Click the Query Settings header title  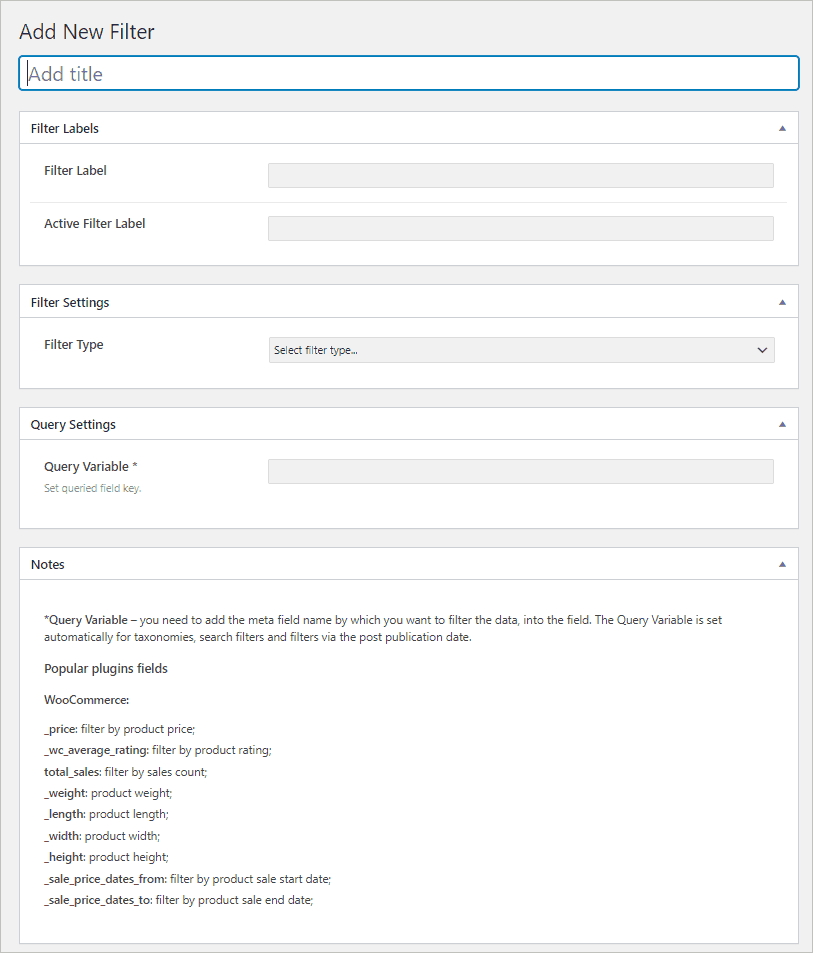pyautogui.click(x=73, y=424)
